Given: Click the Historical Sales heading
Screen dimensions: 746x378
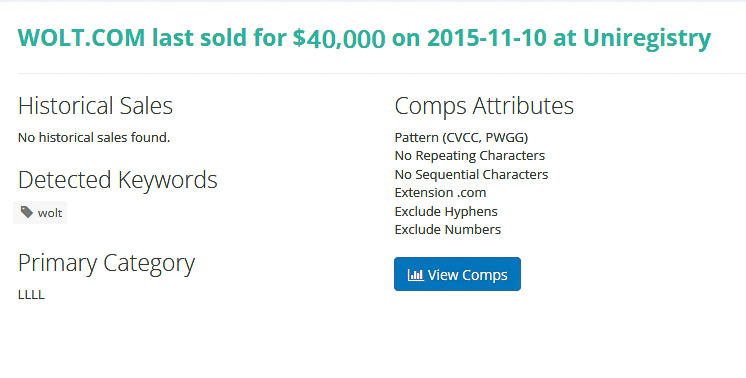Looking at the screenshot, I should click(x=95, y=106).
